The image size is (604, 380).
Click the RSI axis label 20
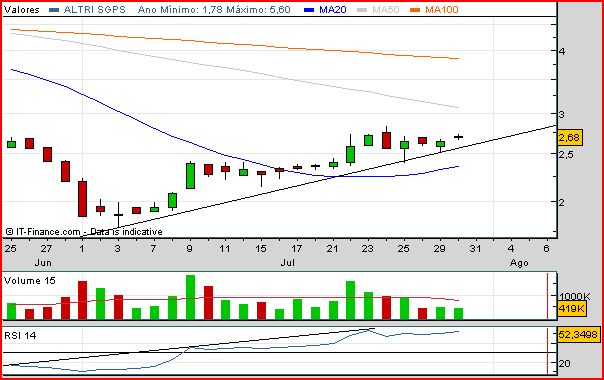565,363
